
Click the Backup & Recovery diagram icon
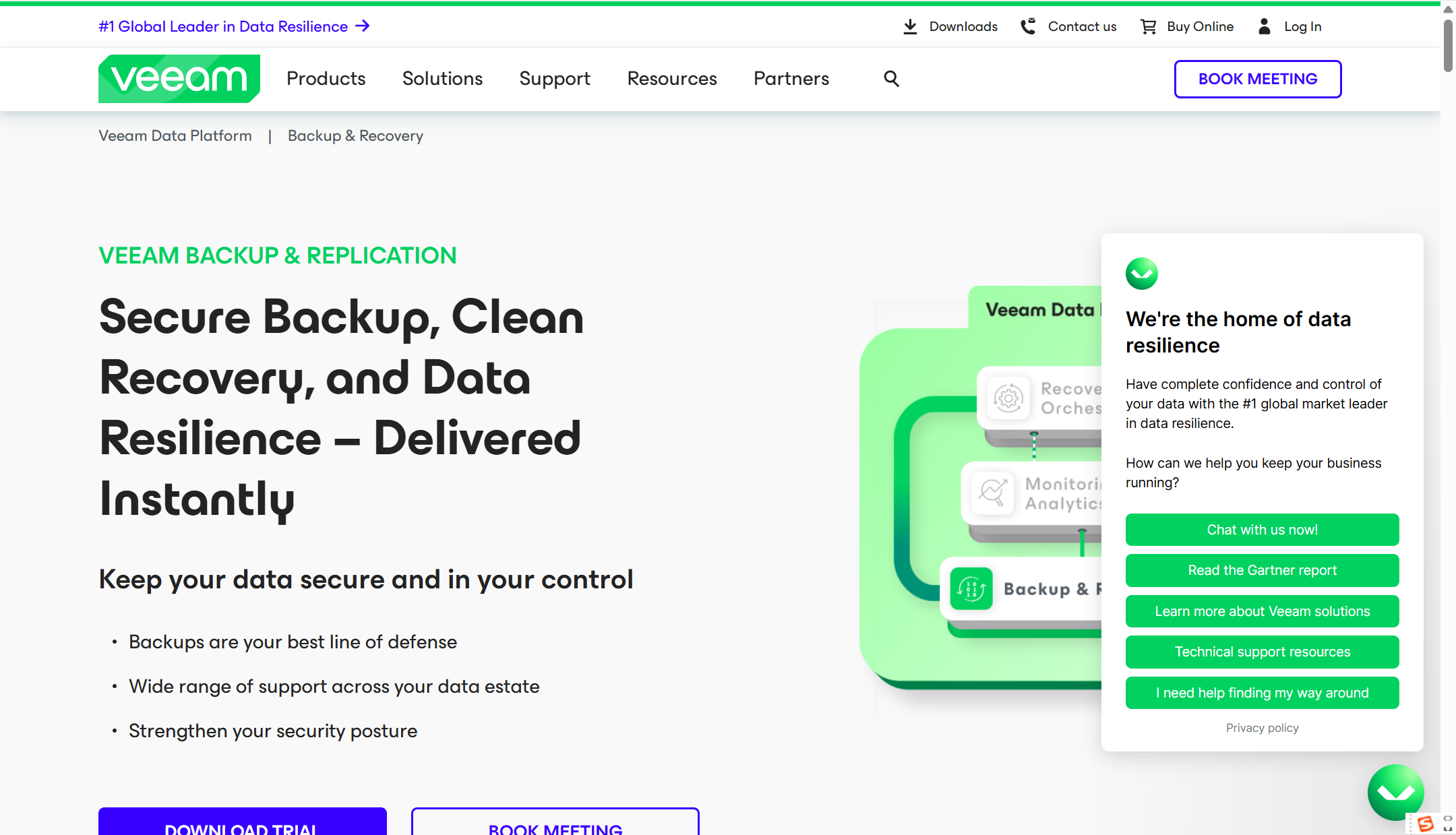click(x=971, y=588)
